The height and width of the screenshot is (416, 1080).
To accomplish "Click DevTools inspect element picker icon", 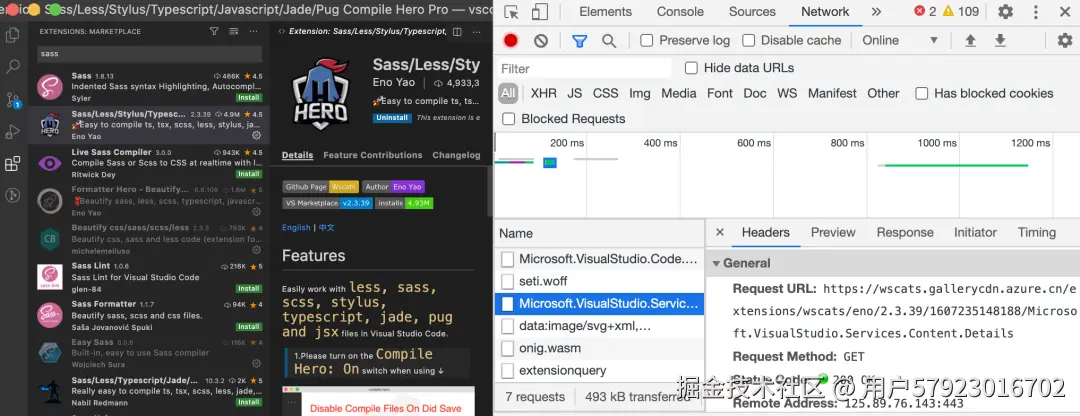I will (x=510, y=12).
